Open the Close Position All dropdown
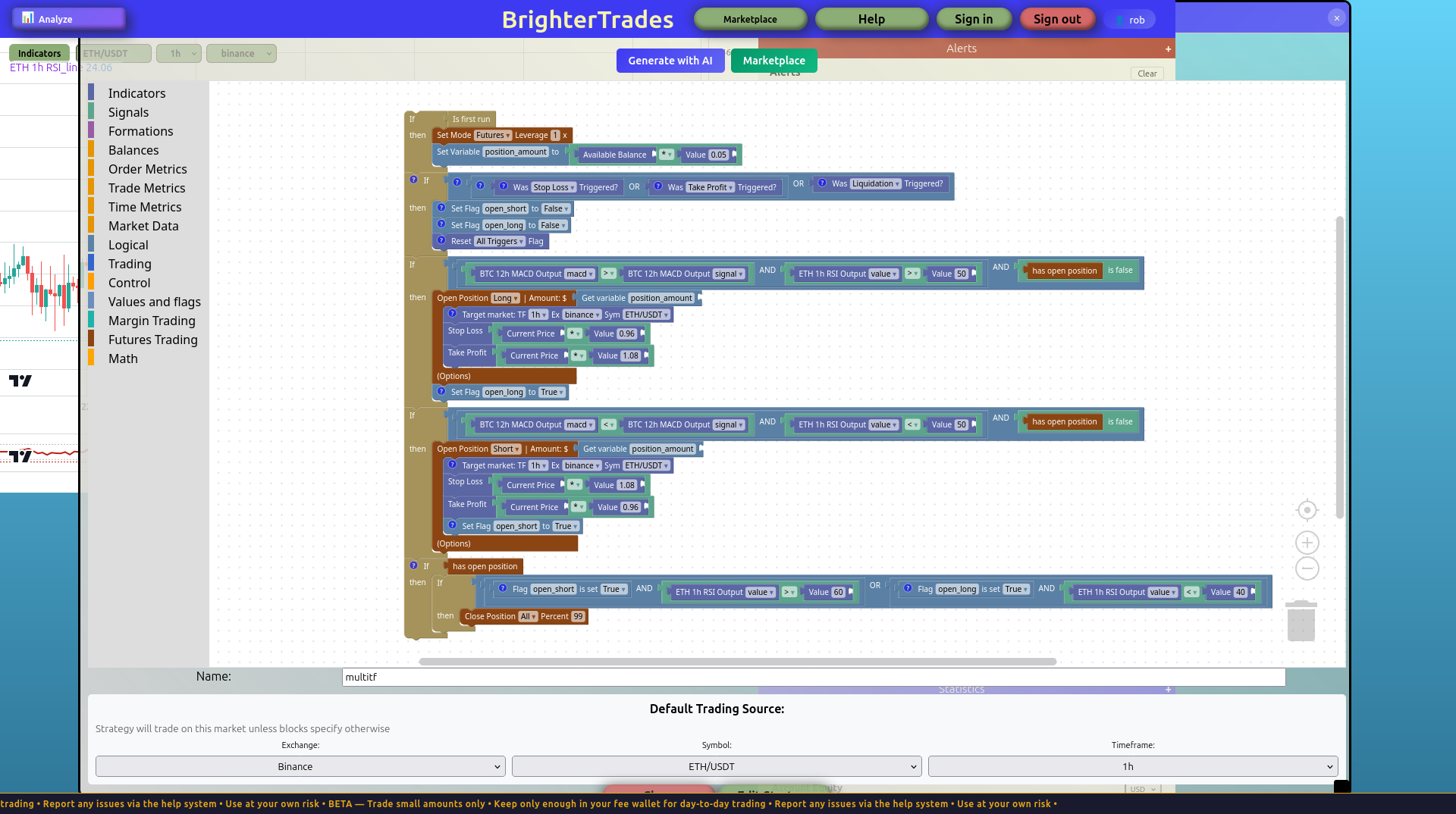Image resolution: width=1456 pixels, height=814 pixels. 528,617
